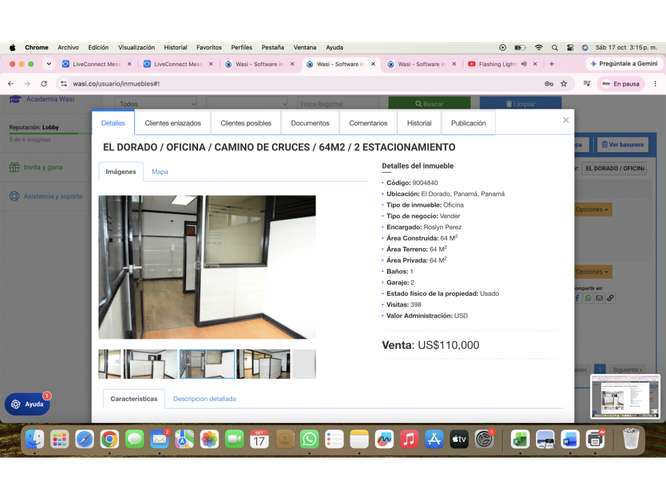Click the Chrome reload page icon

tap(44, 84)
